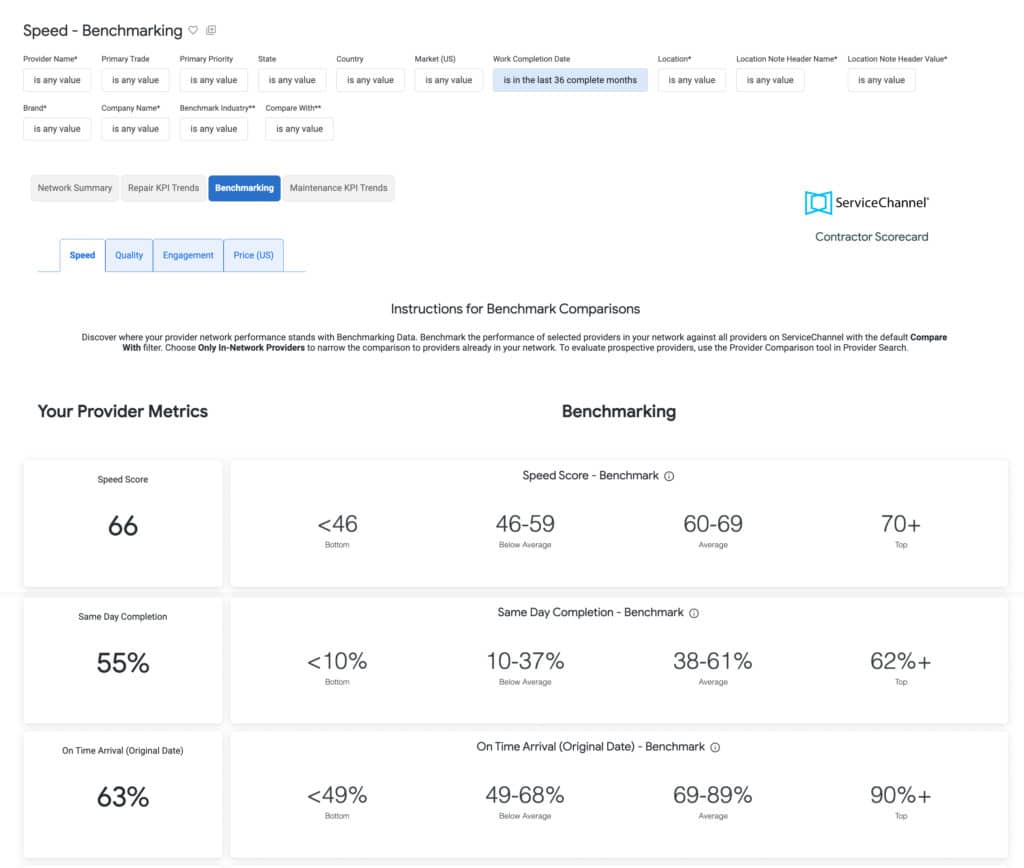Click the ServiceChannel logo

(x=868, y=201)
